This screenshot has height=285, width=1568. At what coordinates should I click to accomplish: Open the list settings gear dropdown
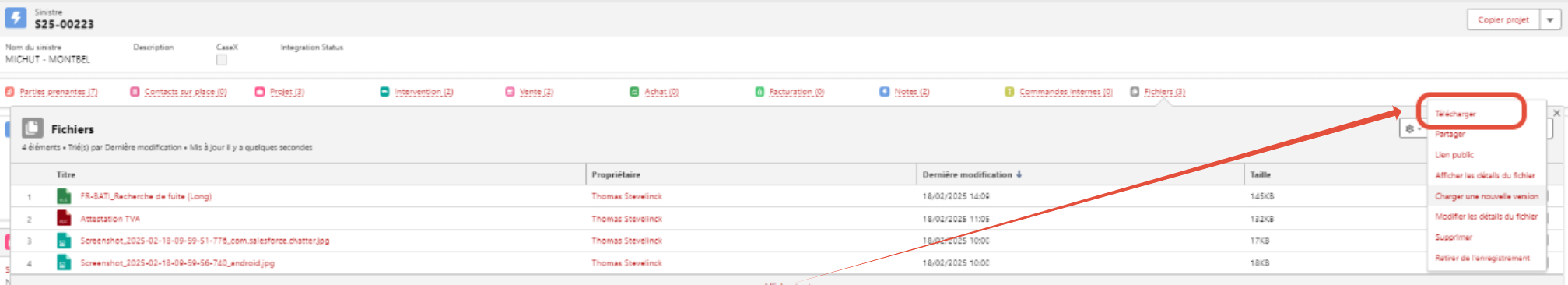point(1412,129)
